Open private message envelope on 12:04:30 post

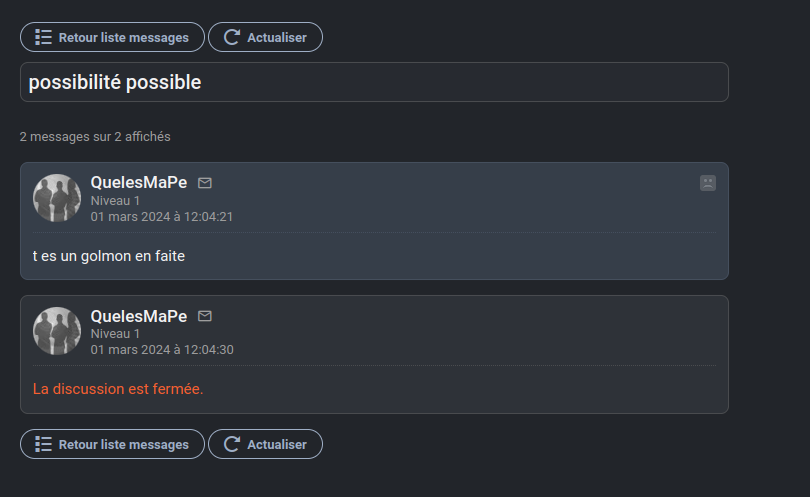point(205,316)
